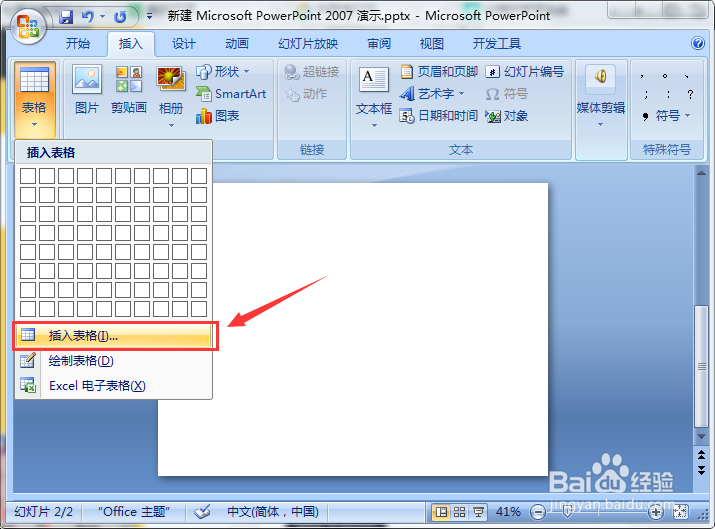Insert 日期和时间 date and time
715x529 pixels.
click(439, 116)
